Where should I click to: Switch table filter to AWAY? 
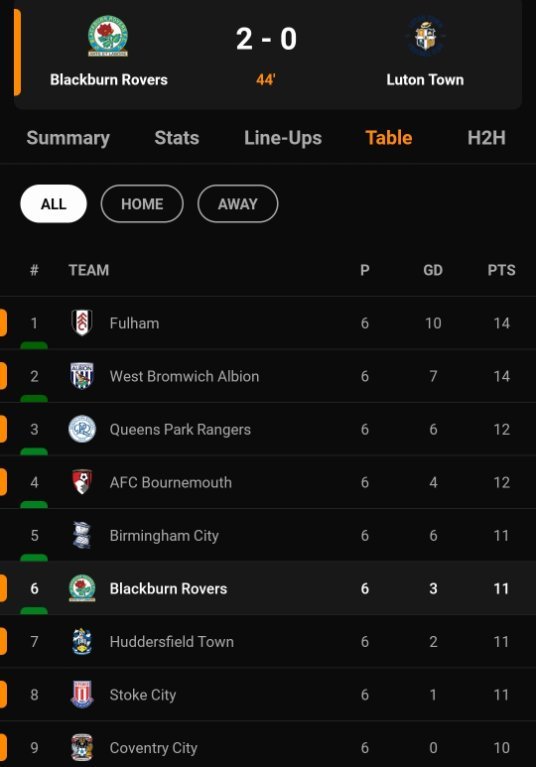238,203
